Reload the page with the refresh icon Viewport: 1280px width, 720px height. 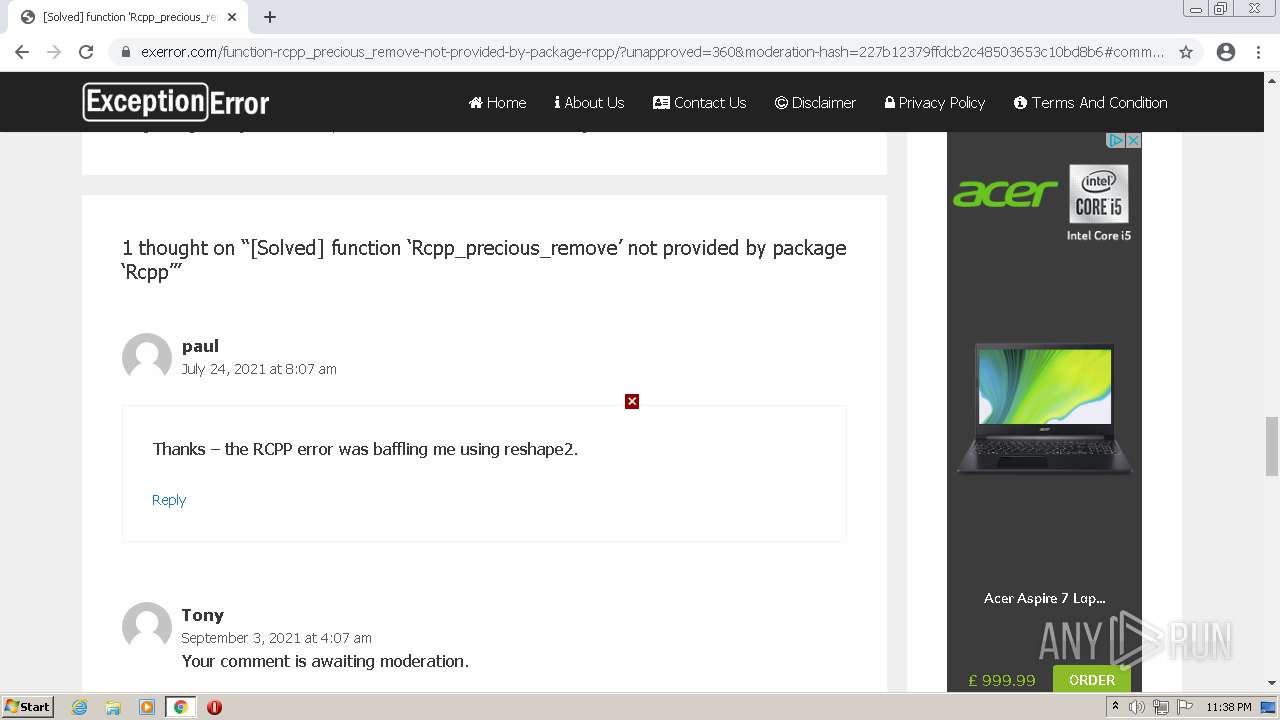pos(86,52)
